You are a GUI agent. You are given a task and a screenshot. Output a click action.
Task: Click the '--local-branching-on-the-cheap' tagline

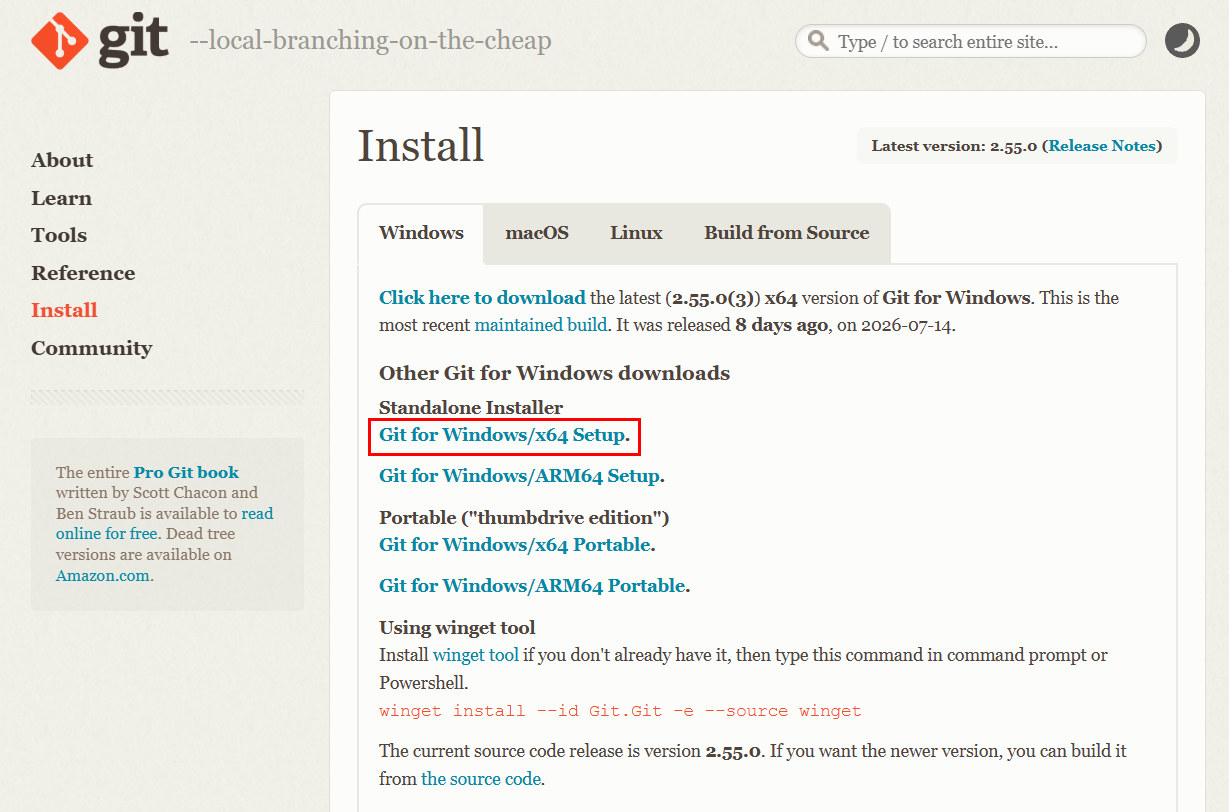click(370, 41)
